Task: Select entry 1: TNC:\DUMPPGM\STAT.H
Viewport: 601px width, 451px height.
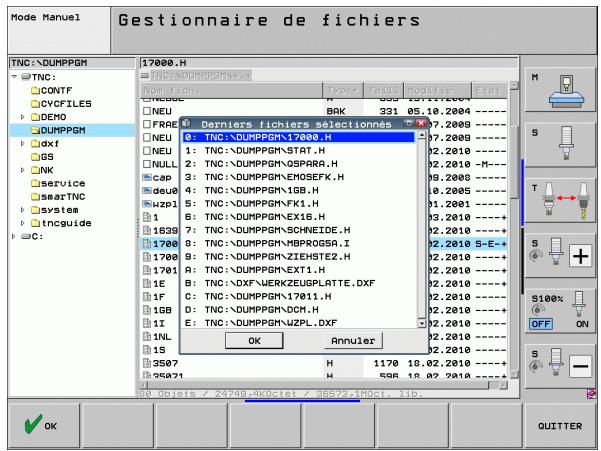Action: [x=299, y=151]
